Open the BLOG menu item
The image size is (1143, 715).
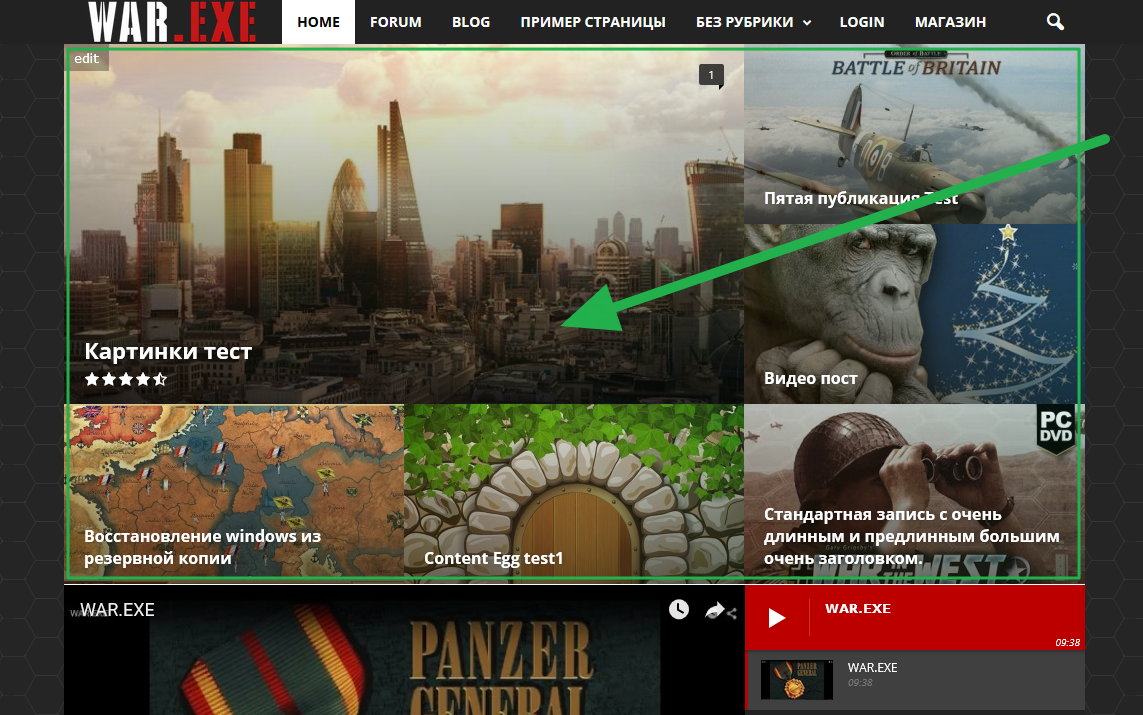click(471, 22)
